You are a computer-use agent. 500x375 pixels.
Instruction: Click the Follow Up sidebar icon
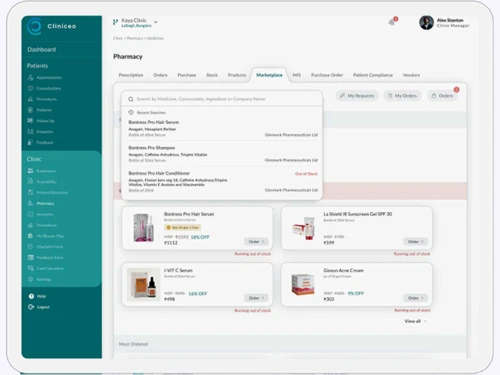(30, 121)
